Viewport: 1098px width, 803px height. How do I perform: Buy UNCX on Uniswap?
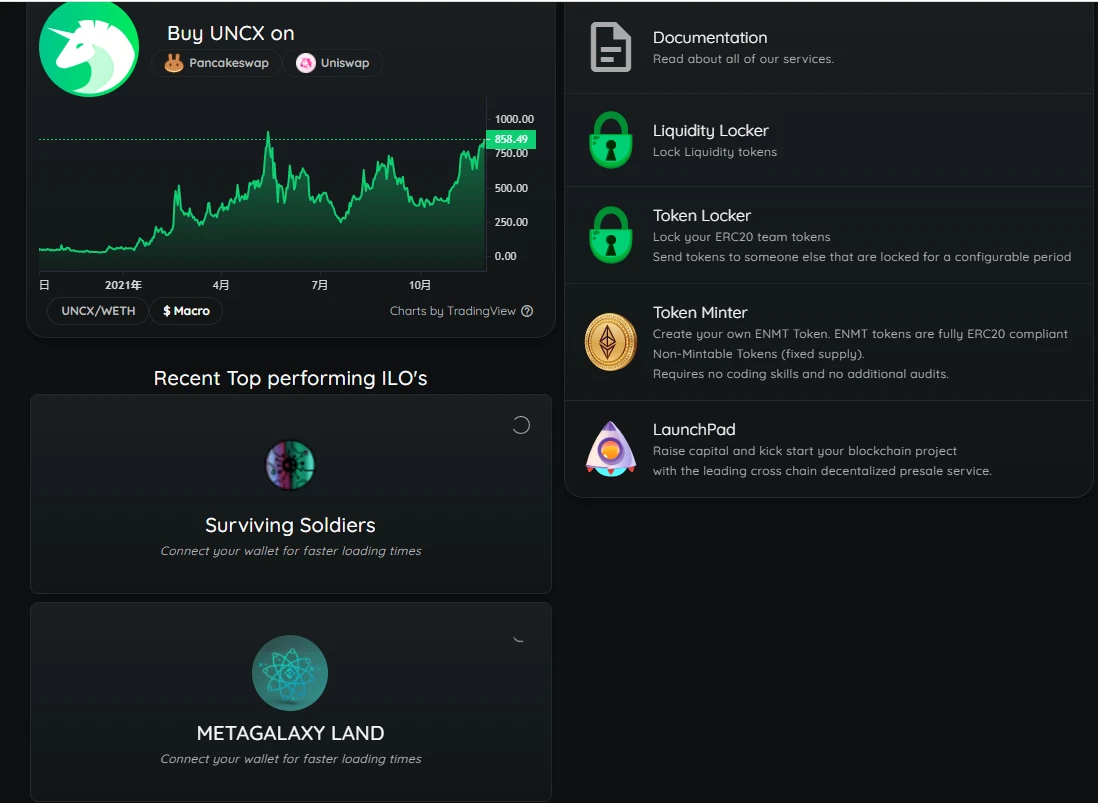pos(333,63)
